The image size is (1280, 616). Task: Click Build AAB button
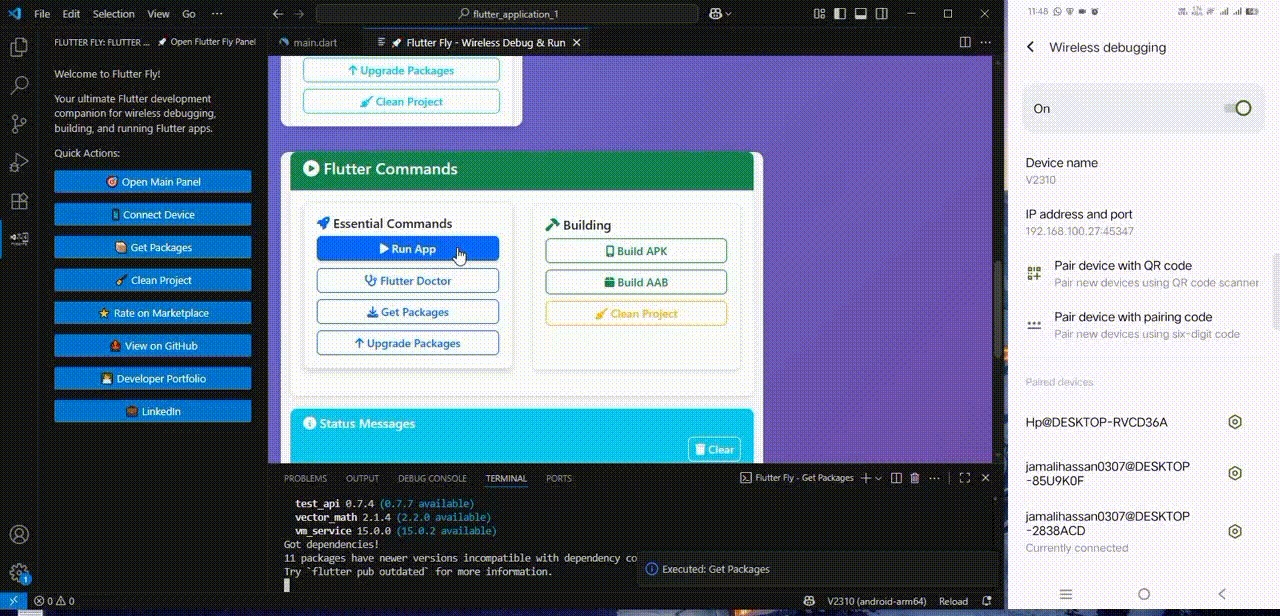[x=636, y=282]
